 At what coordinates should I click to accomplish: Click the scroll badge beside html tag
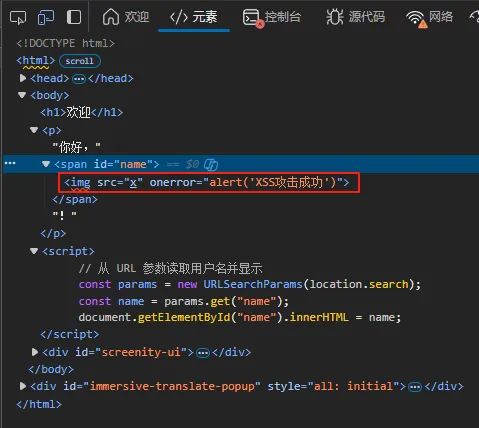coord(80,61)
